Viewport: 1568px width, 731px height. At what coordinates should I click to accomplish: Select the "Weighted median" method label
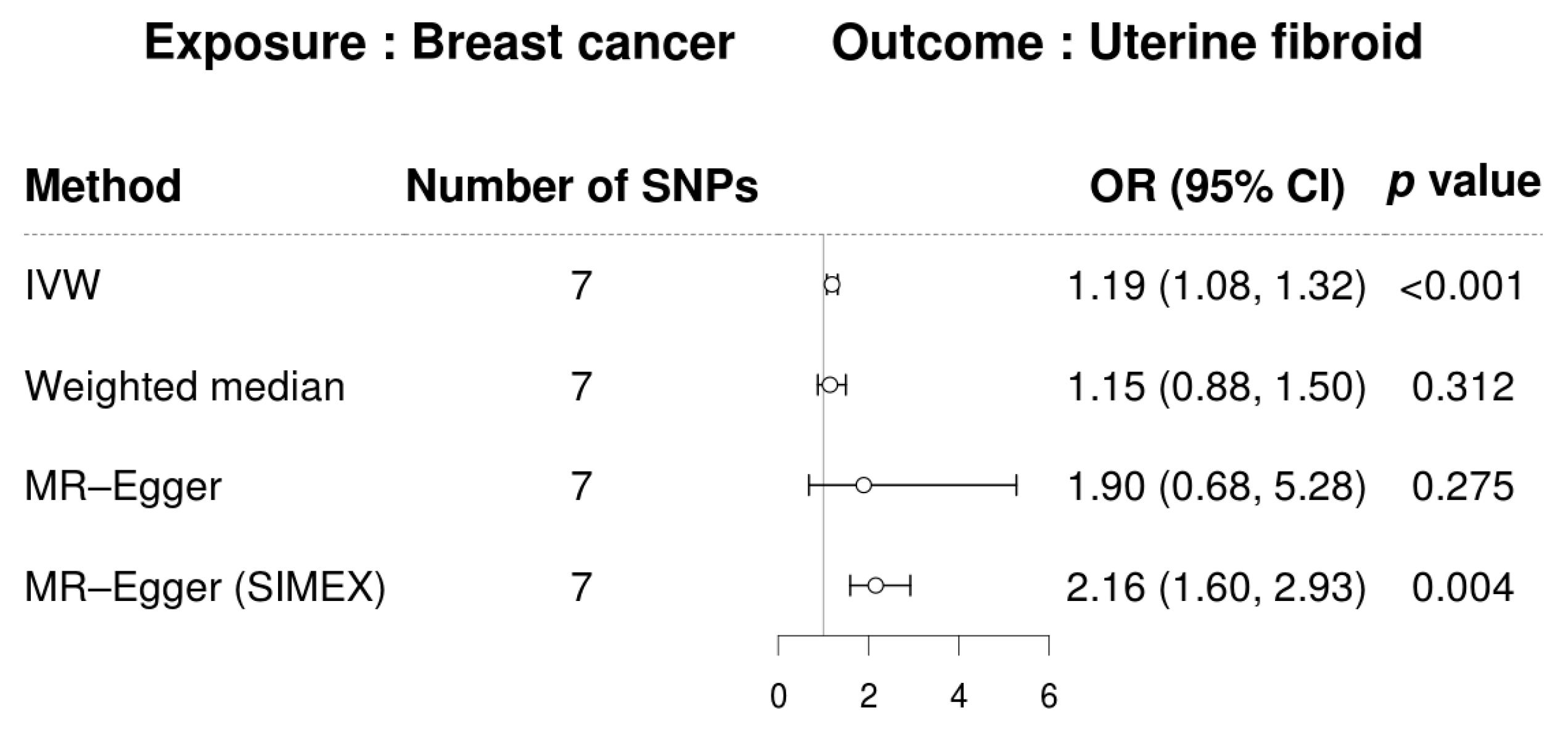[184, 386]
